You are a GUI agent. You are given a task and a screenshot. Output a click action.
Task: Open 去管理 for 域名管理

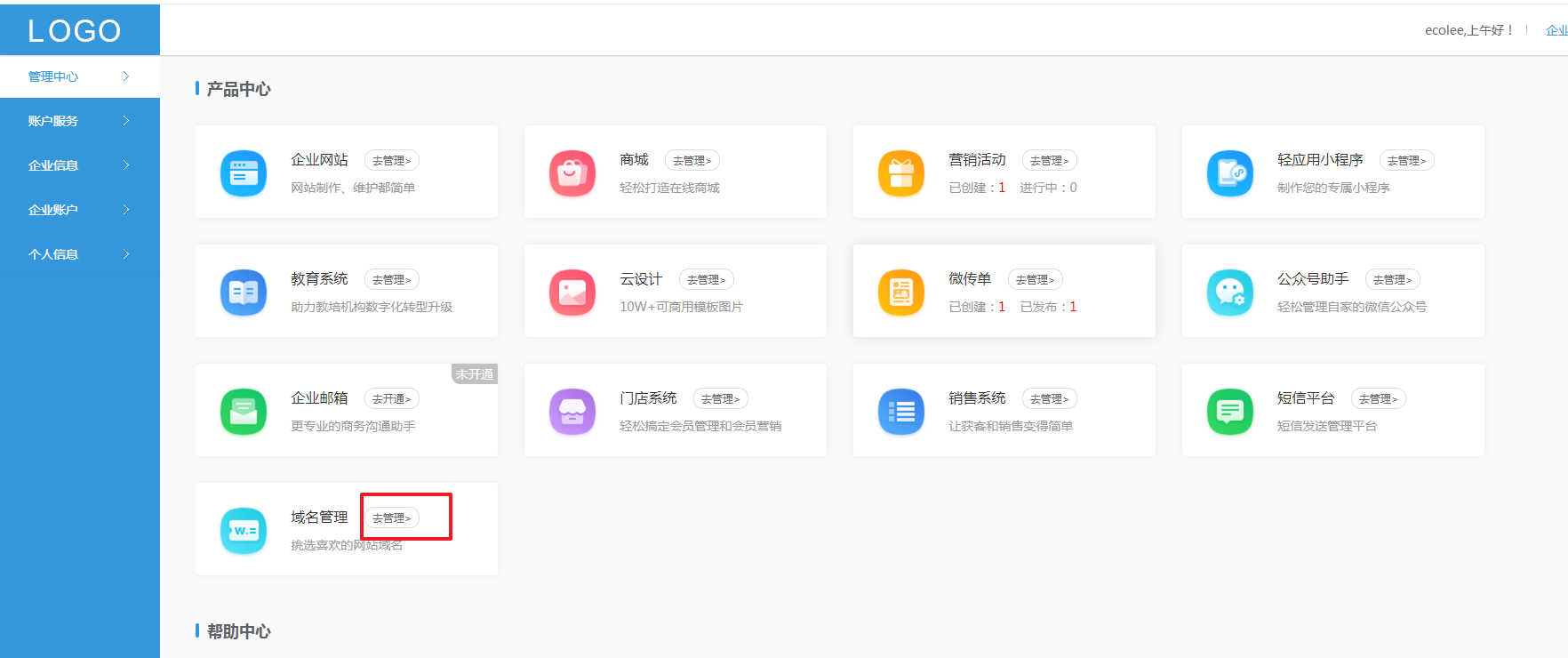(x=392, y=518)
